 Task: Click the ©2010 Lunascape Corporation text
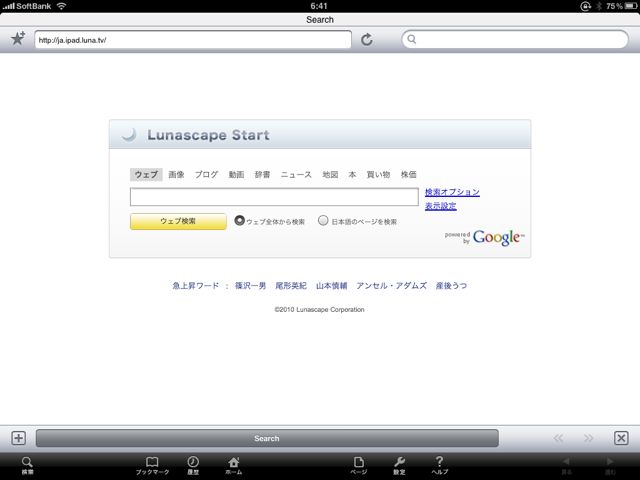(x=320, y=309)
